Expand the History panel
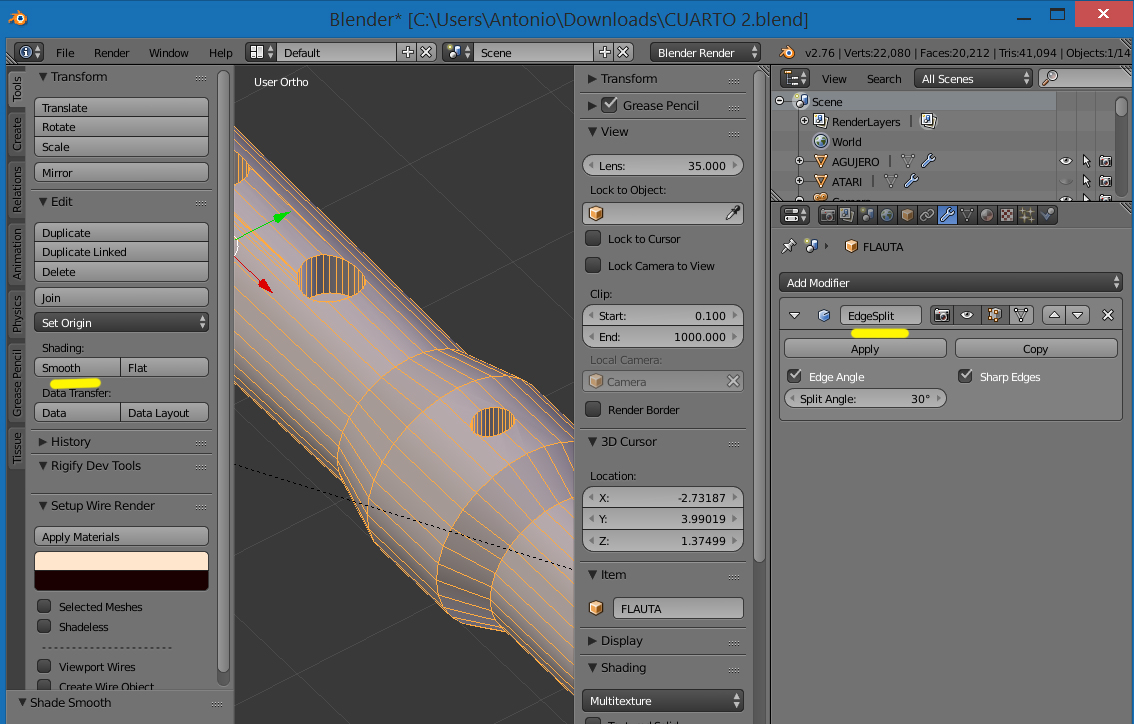The height and width of the screenshot is (724, 1134). point(70,441)
